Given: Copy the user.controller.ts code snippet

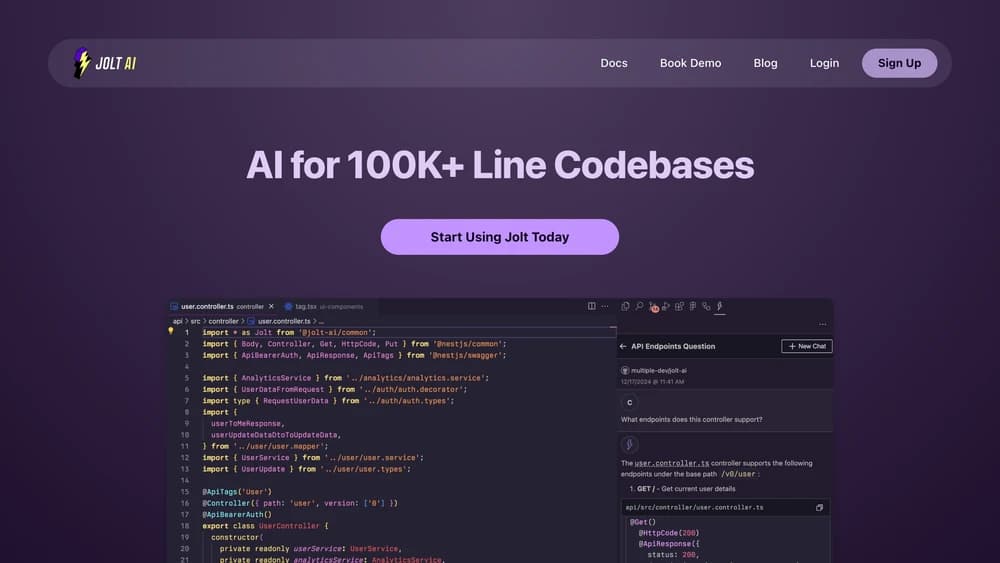Looking at the screenshot, I should coord(819,508).
